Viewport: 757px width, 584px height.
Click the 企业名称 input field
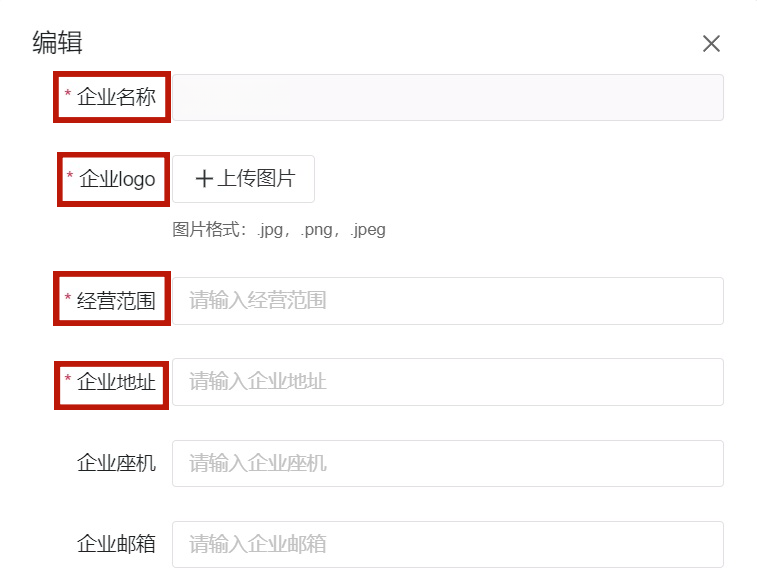click(x=447, y=98)
